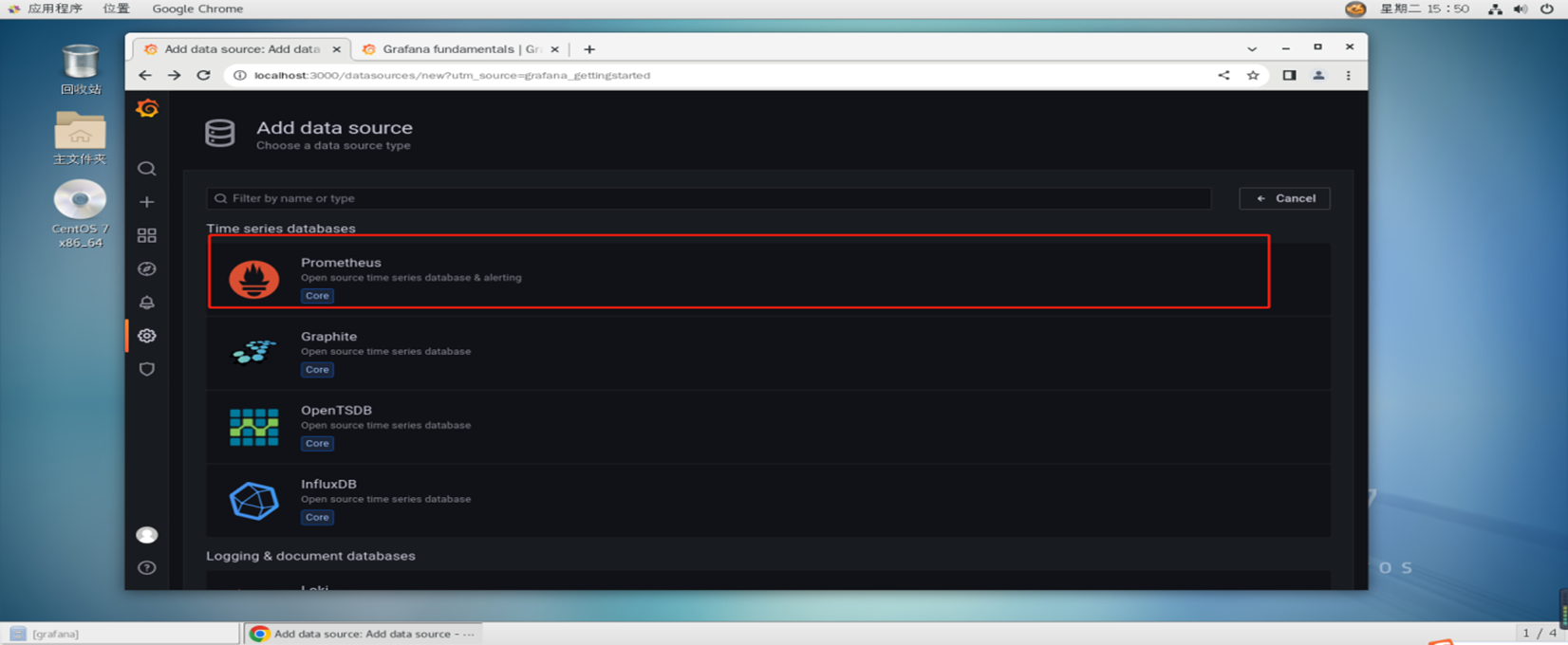The image size is (1568, 645).
Task: Switch to the Grafana fundamentals tab
Action: [461, 48]
